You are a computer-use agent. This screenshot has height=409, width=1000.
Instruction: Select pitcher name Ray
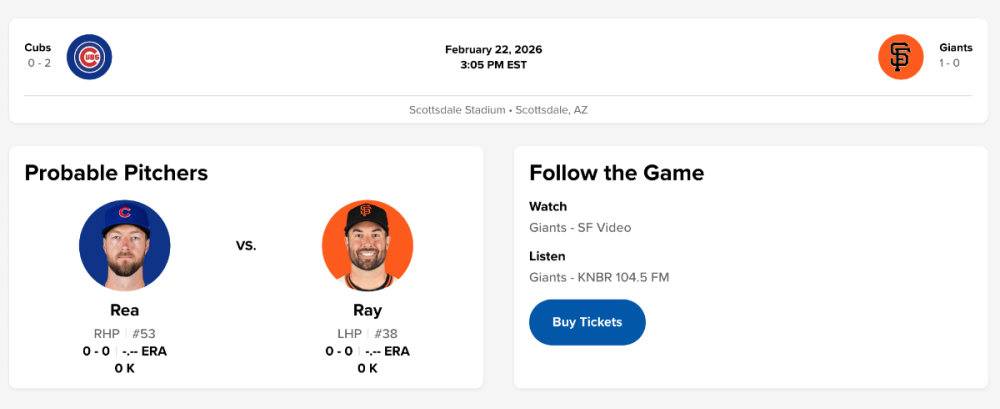coord(367,310)
